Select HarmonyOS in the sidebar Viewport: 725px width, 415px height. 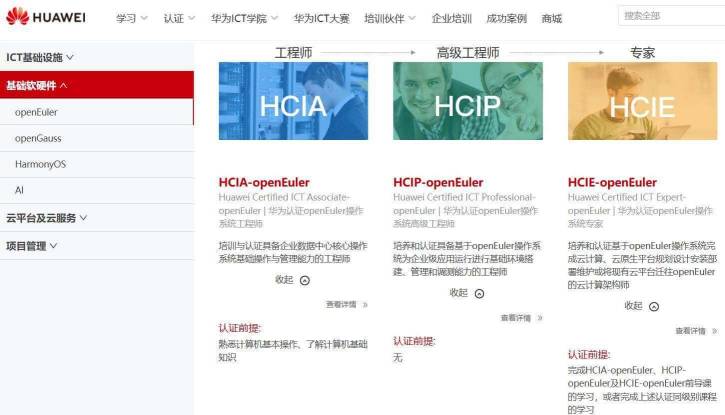pyautogui.click(x=97, y=164)
